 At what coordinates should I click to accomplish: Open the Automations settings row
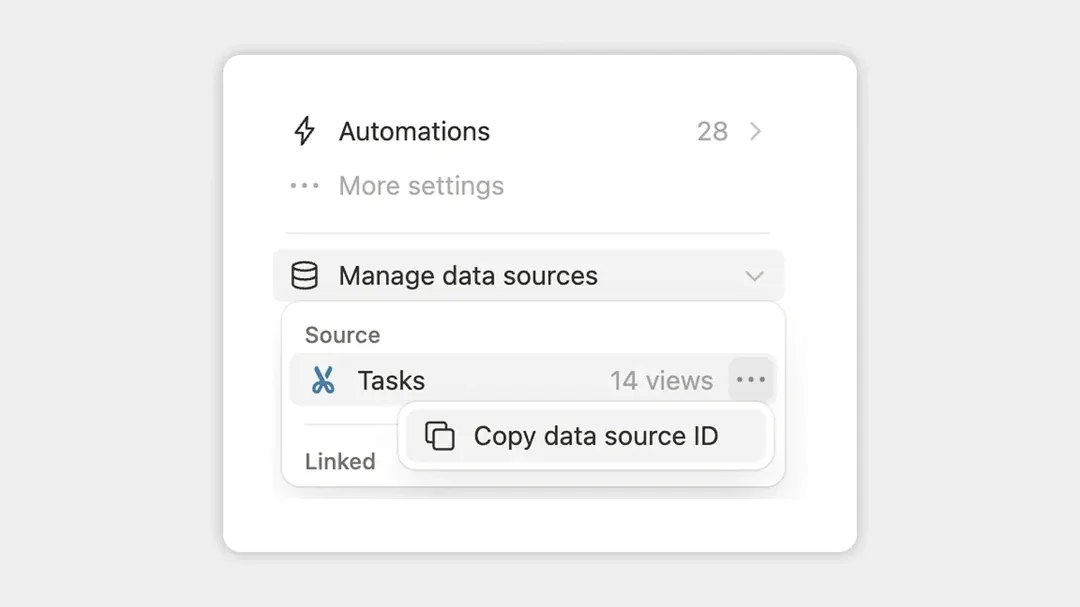coord(415,131)
